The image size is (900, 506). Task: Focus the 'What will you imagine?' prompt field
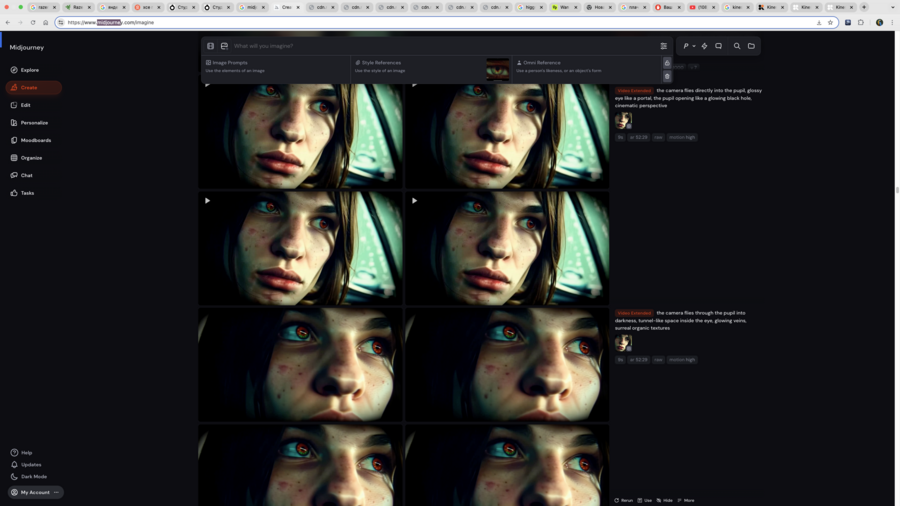442,46
